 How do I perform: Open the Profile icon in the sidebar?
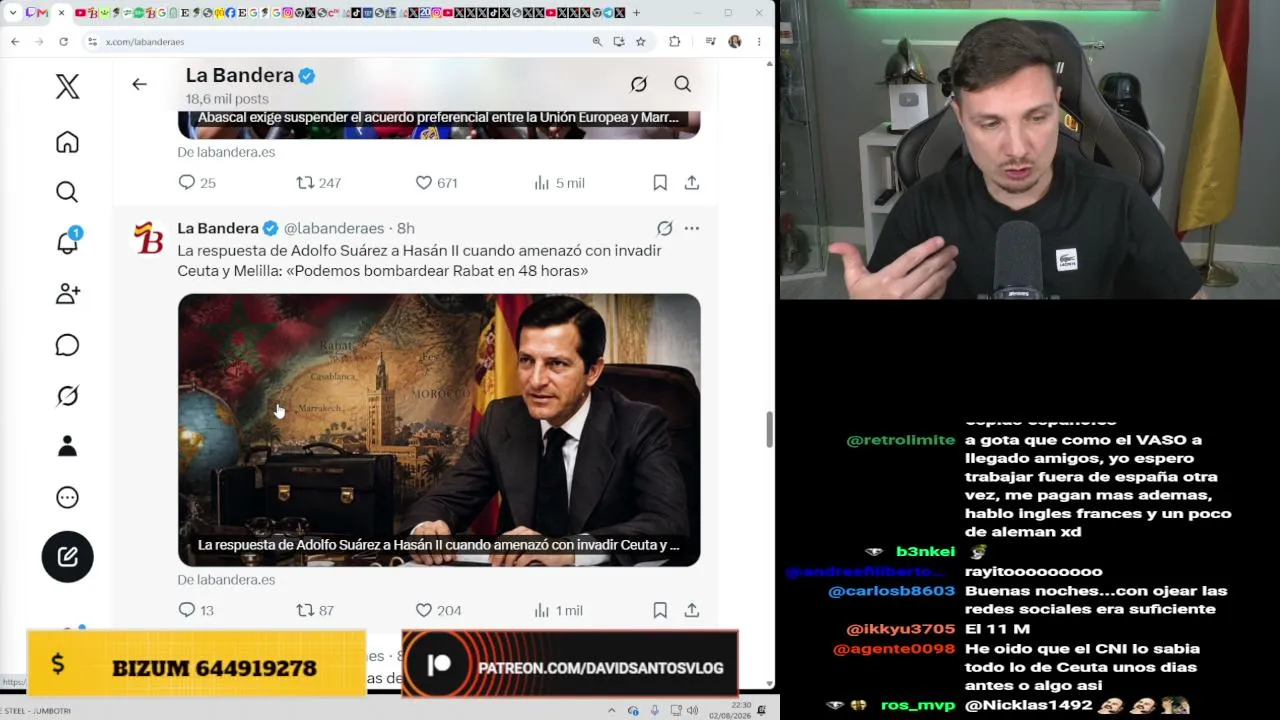pos(67,446)
